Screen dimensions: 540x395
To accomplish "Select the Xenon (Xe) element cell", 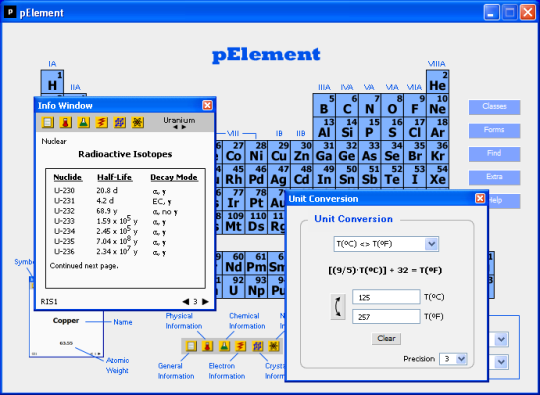I will tap(437, 175).
